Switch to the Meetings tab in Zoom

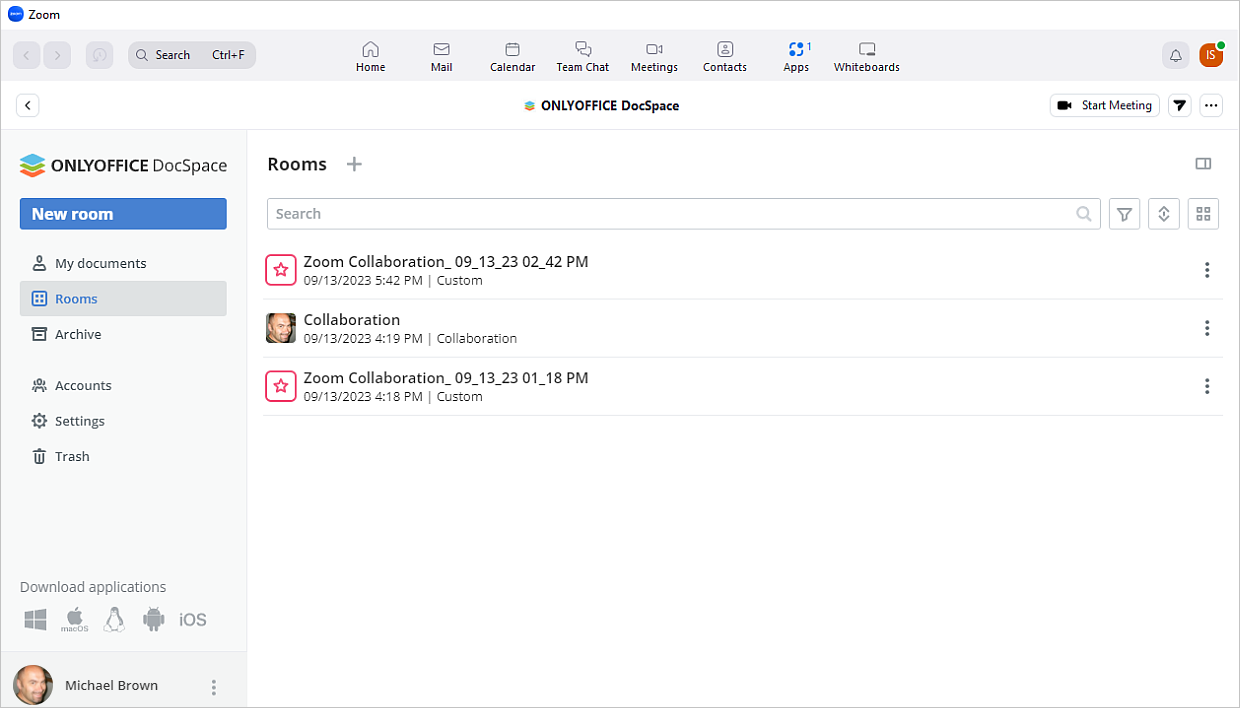pyautogui.click(x=654, y=55)
